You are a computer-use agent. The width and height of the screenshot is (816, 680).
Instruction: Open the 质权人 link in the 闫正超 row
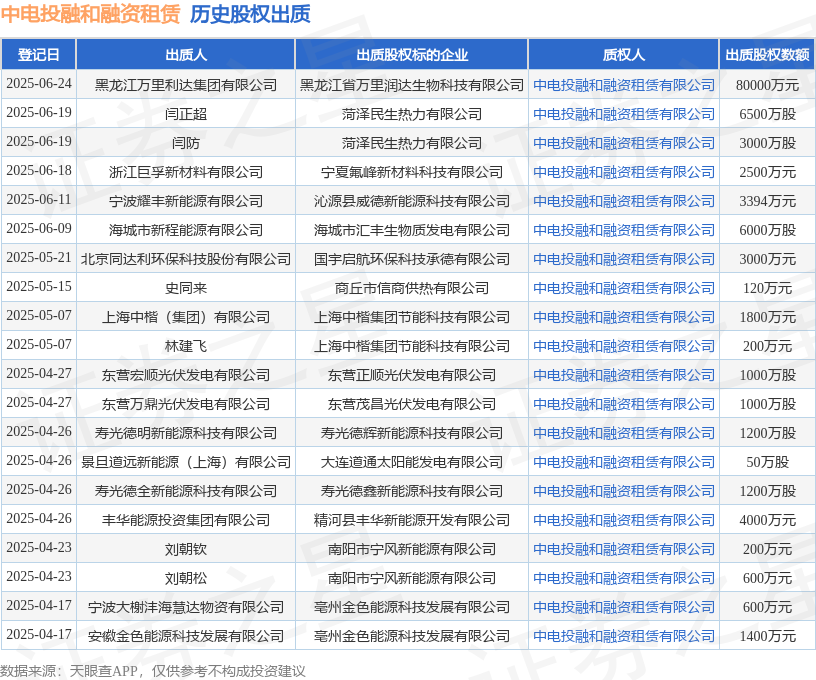click(x=623, y=114)
